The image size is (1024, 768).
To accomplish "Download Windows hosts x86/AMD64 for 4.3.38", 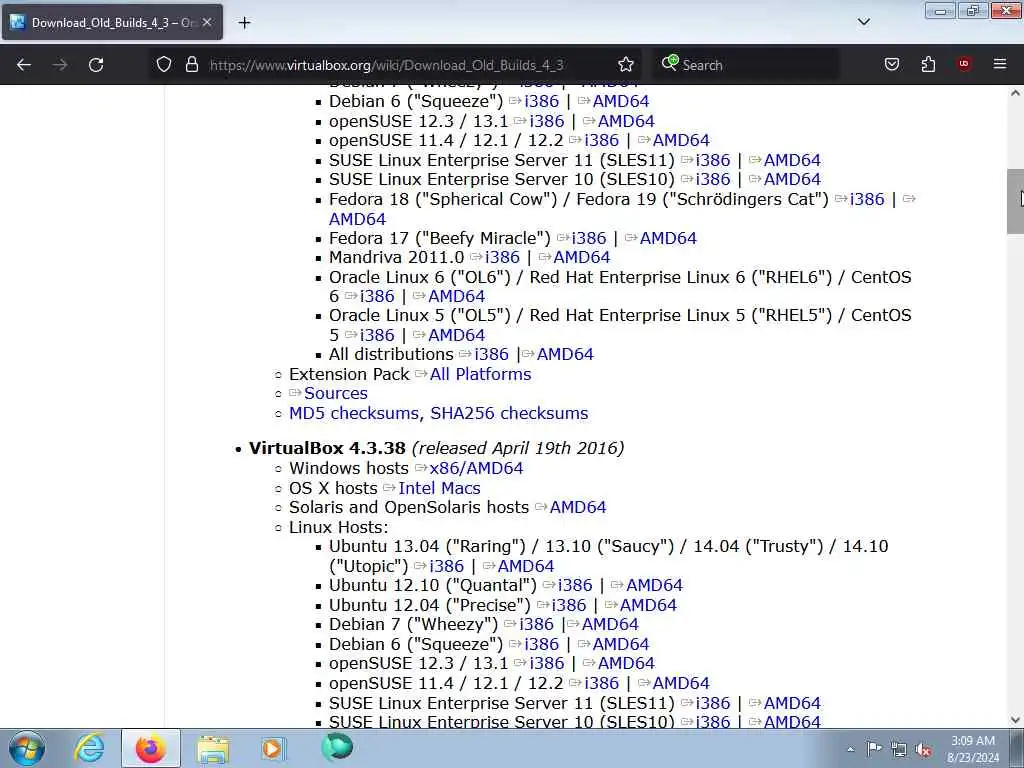I will point(476,468).
